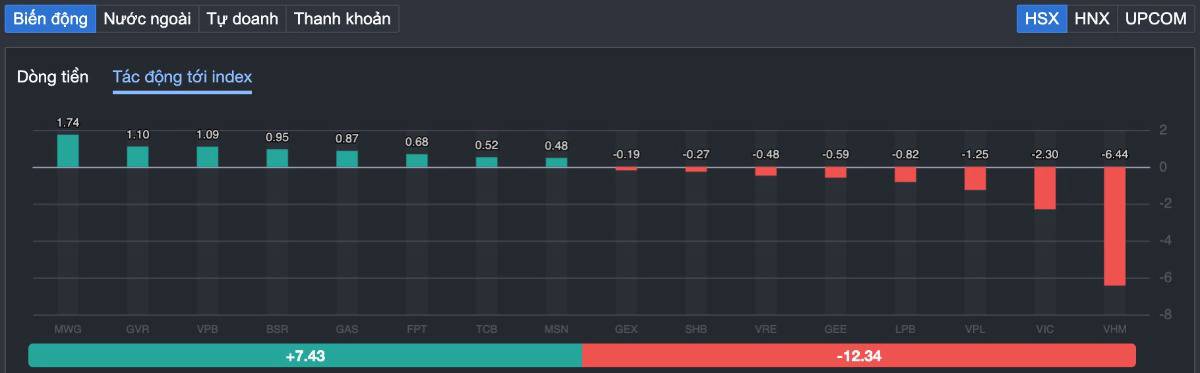Image resolution: width=1200 pixels, height=373 pixels.
Task: Click the TCB green bar
Action: (x=486, y=162)
